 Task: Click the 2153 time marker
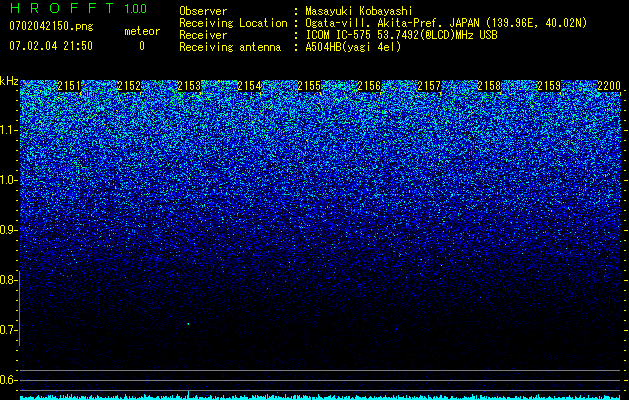click(189, 86)
